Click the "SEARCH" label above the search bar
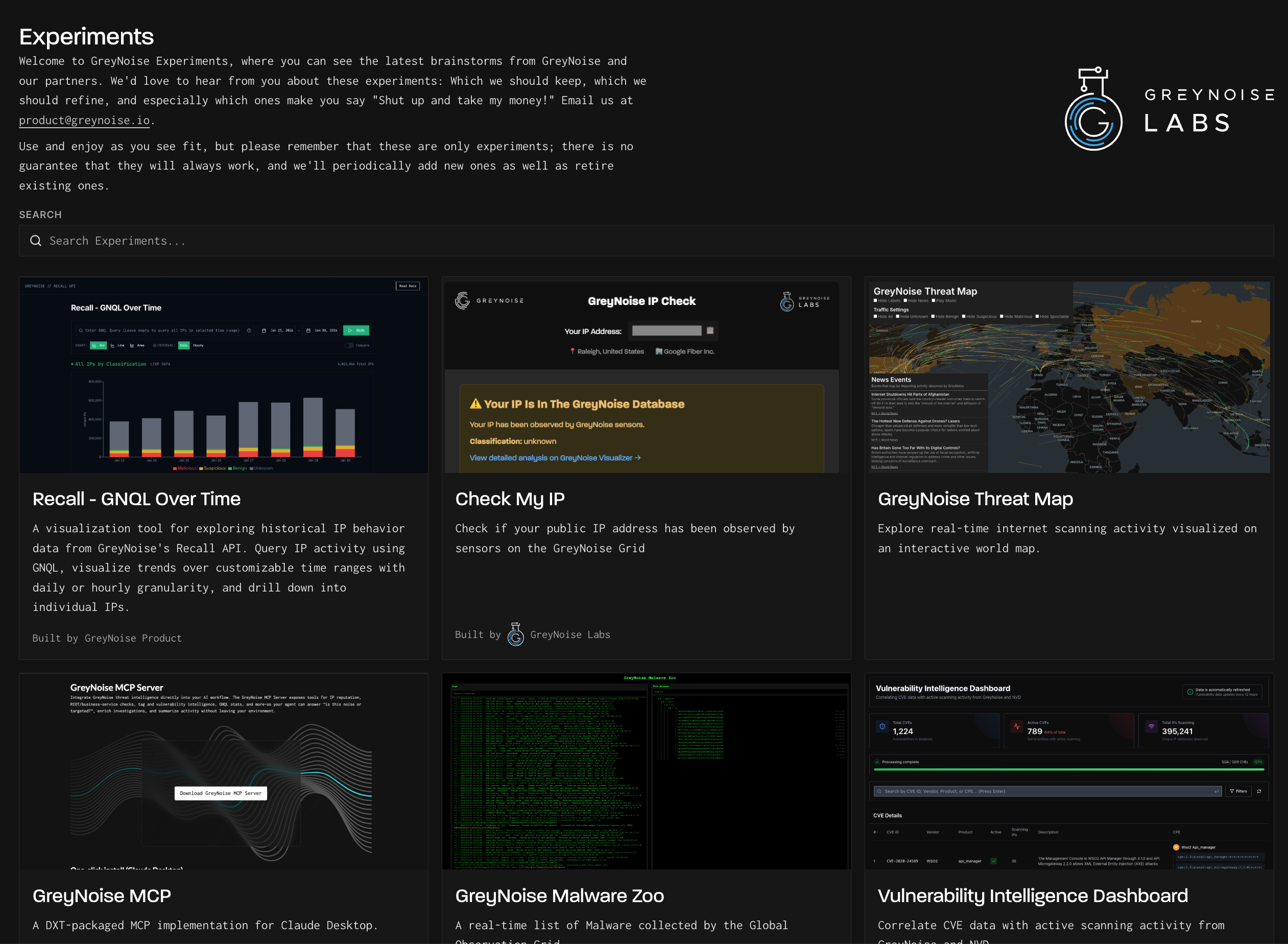Image resolution: width=1288 pixels, height=944 pixels. 40,214
